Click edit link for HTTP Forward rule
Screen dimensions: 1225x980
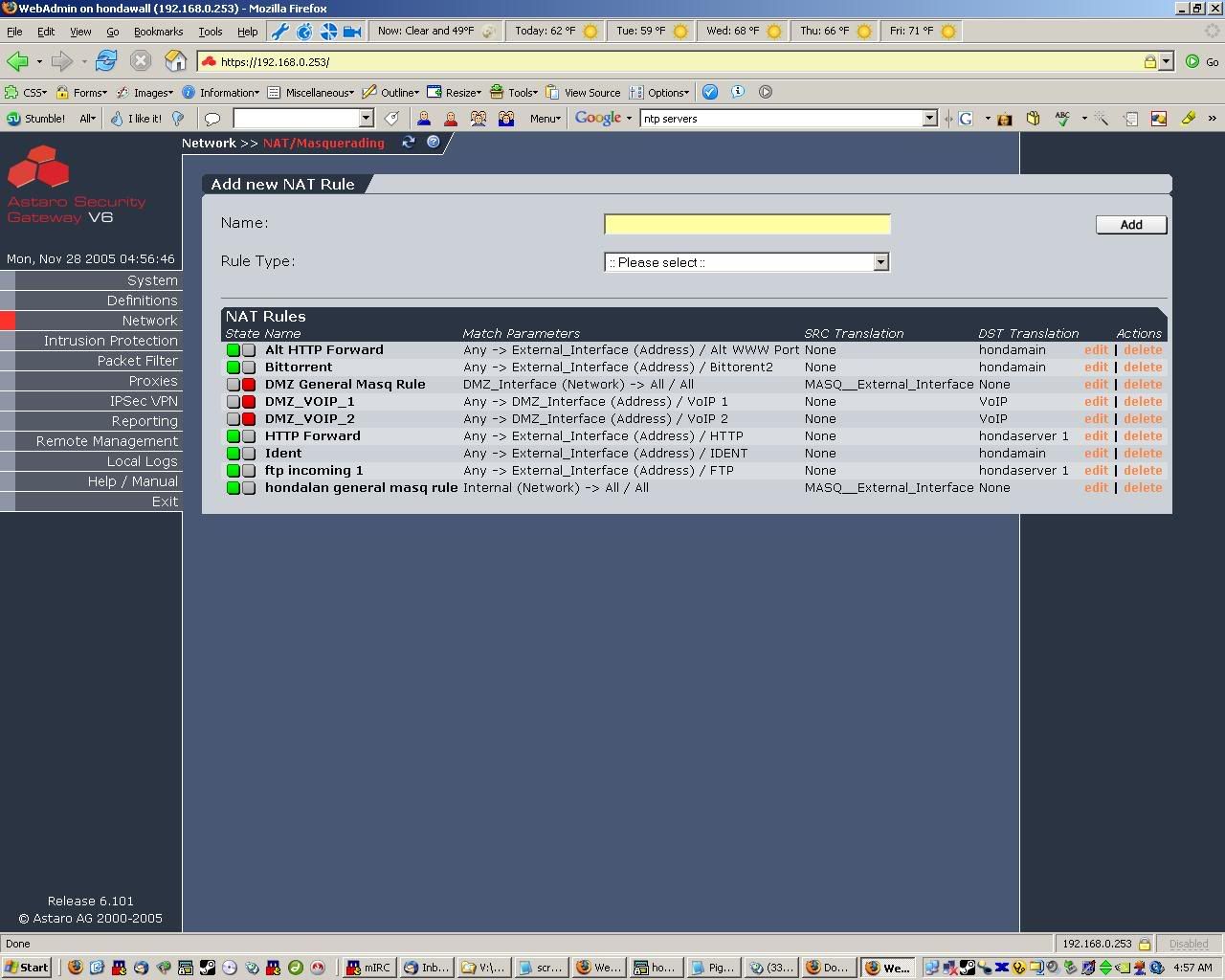pos(1096,436)
